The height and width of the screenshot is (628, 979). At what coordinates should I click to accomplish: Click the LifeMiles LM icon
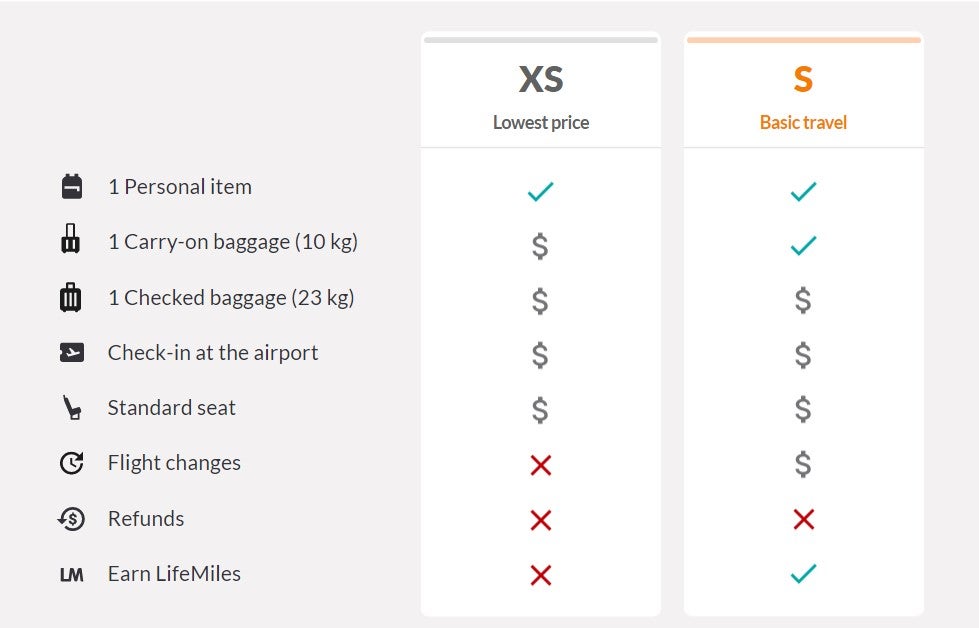coord(71,574)
